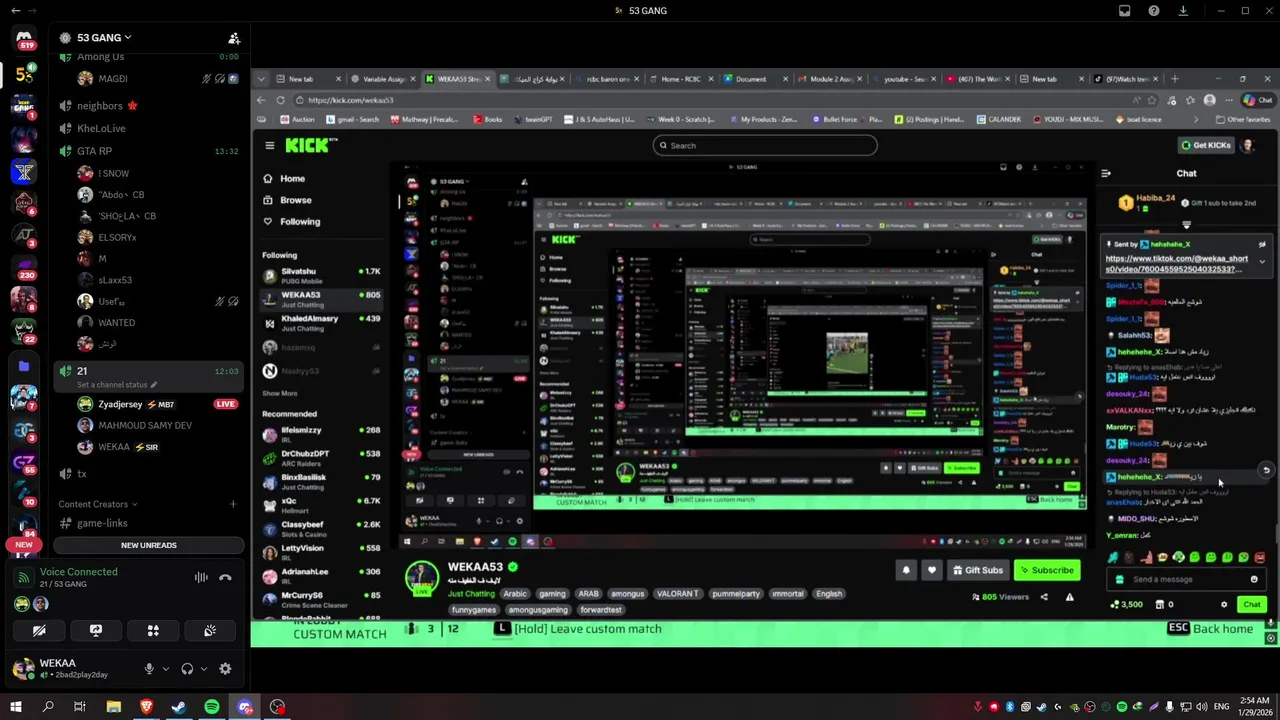Open the server icon showing 22 badge
Viewport: 1280px width, 720px height.
[x=24, y=331]
